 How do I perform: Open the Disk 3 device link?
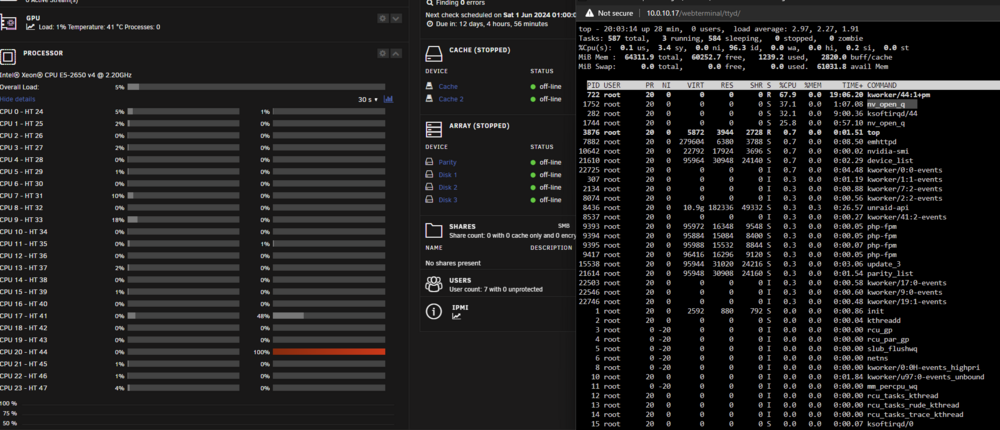(x=448, y=200)
